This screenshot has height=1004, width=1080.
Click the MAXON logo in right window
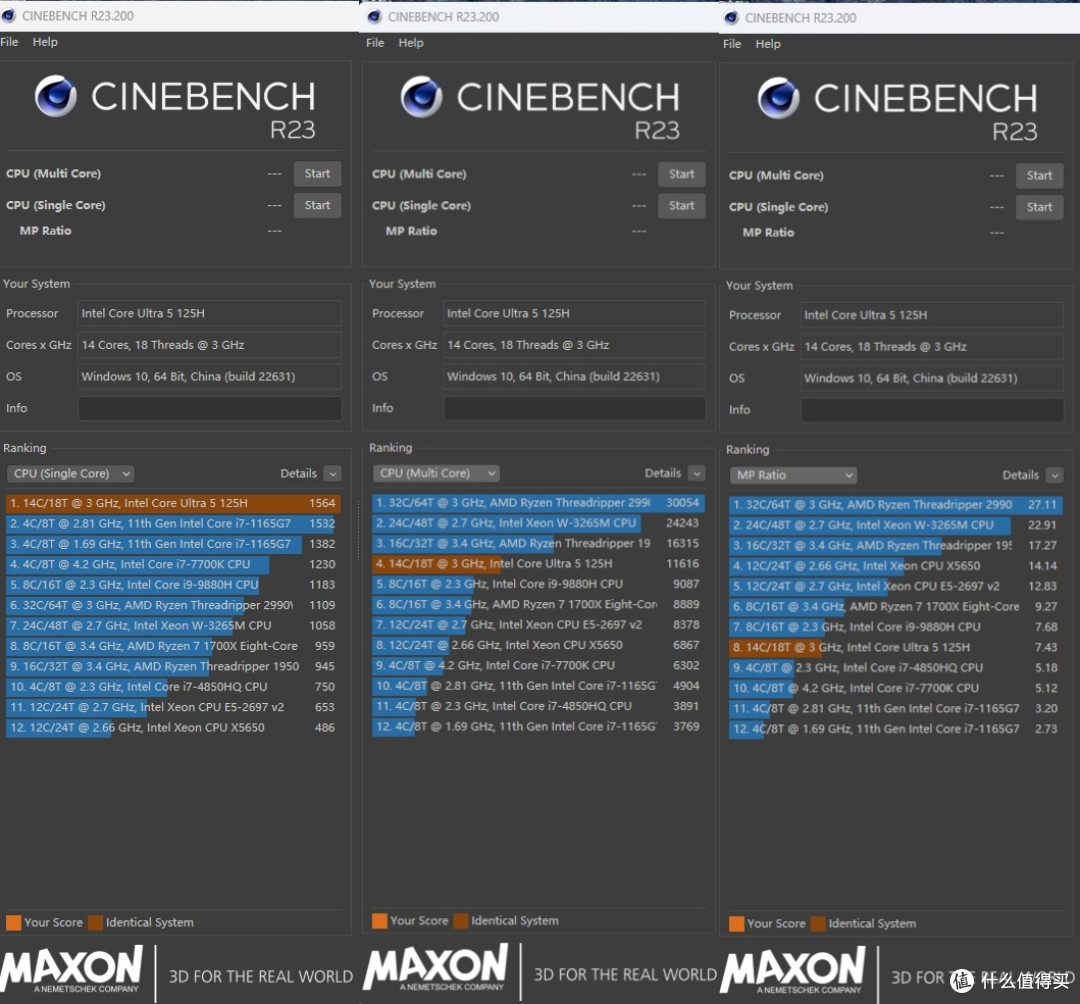[793, 970]
